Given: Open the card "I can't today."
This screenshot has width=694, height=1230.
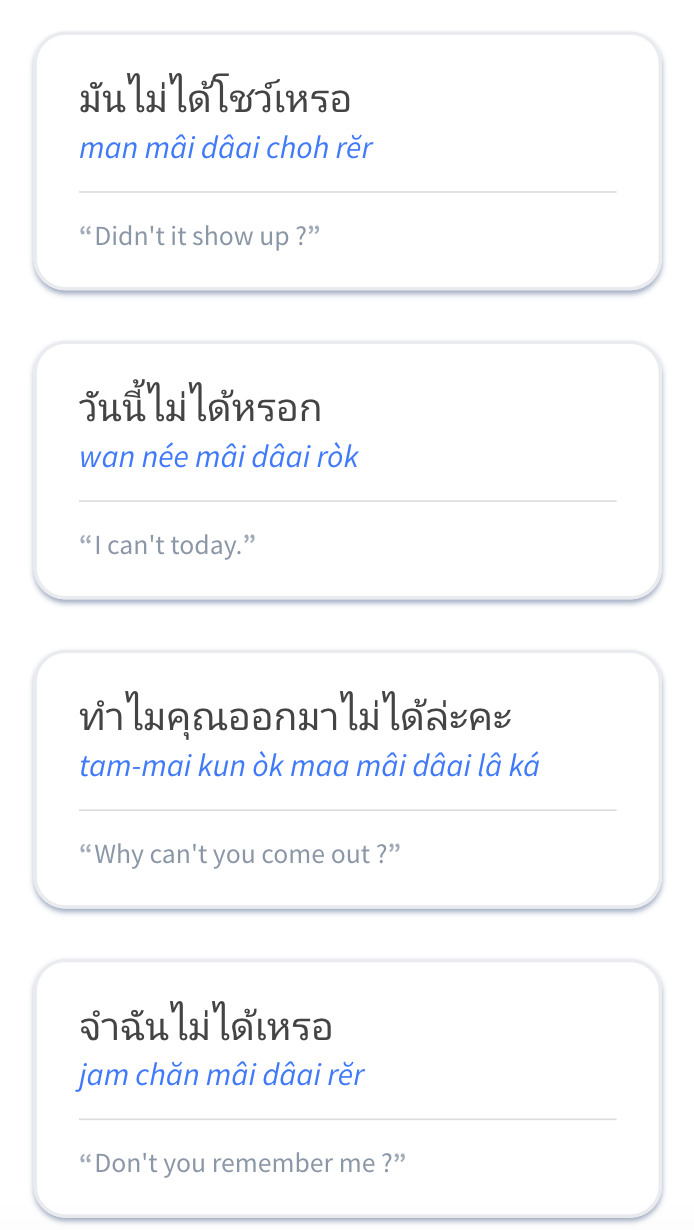Looking at the screenshot, I should [x=348, y=471].
